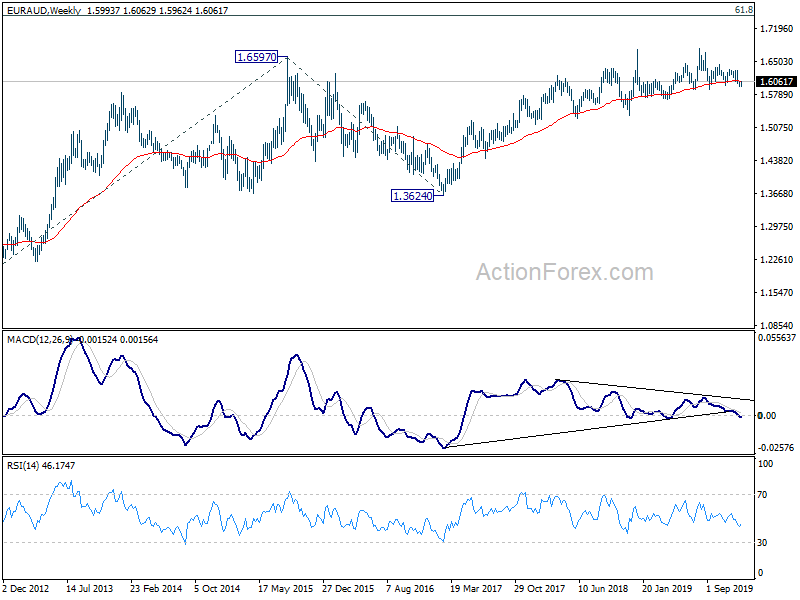The width and height of the screenshot is (800, 600).
Task: Click the 1.36240 low price label
Action: coord(412,195)
